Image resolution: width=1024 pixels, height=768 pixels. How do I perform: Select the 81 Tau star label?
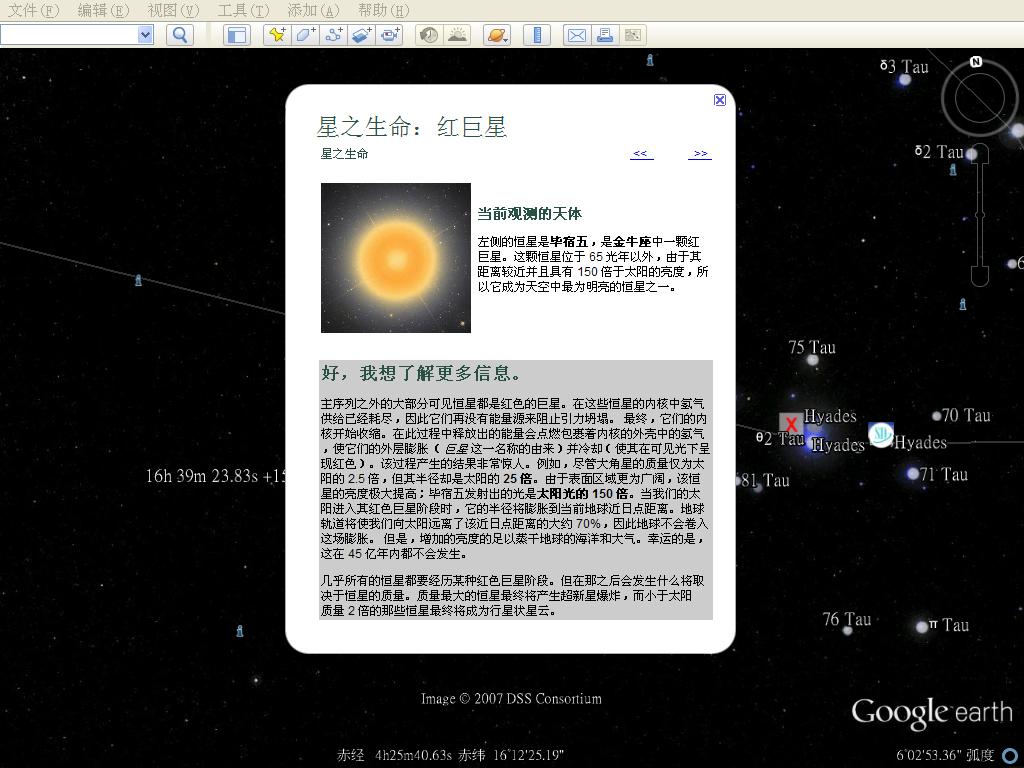(x=765, y=481)
